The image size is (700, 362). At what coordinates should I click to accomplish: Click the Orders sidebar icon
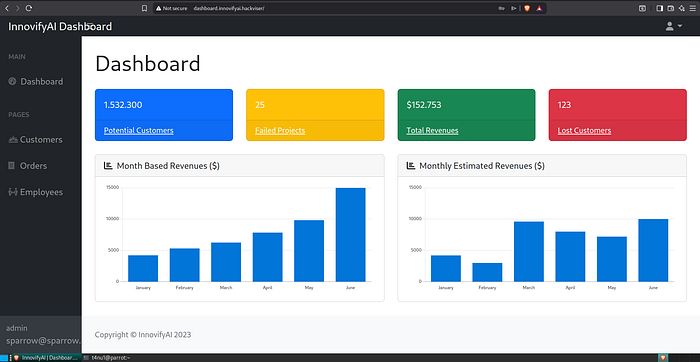tap(12, 166)
